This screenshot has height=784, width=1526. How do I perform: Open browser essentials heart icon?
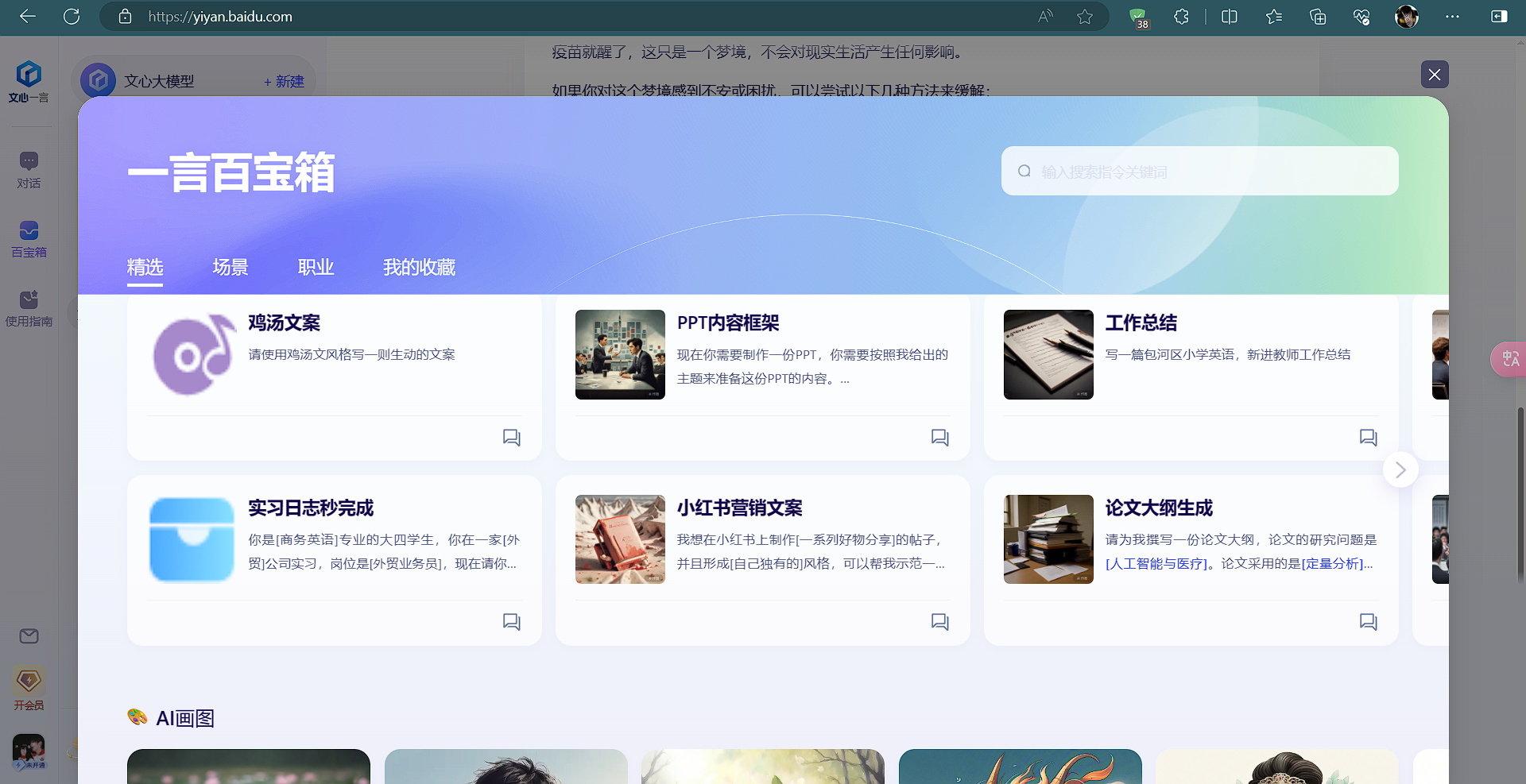(x=1361, y=17)
